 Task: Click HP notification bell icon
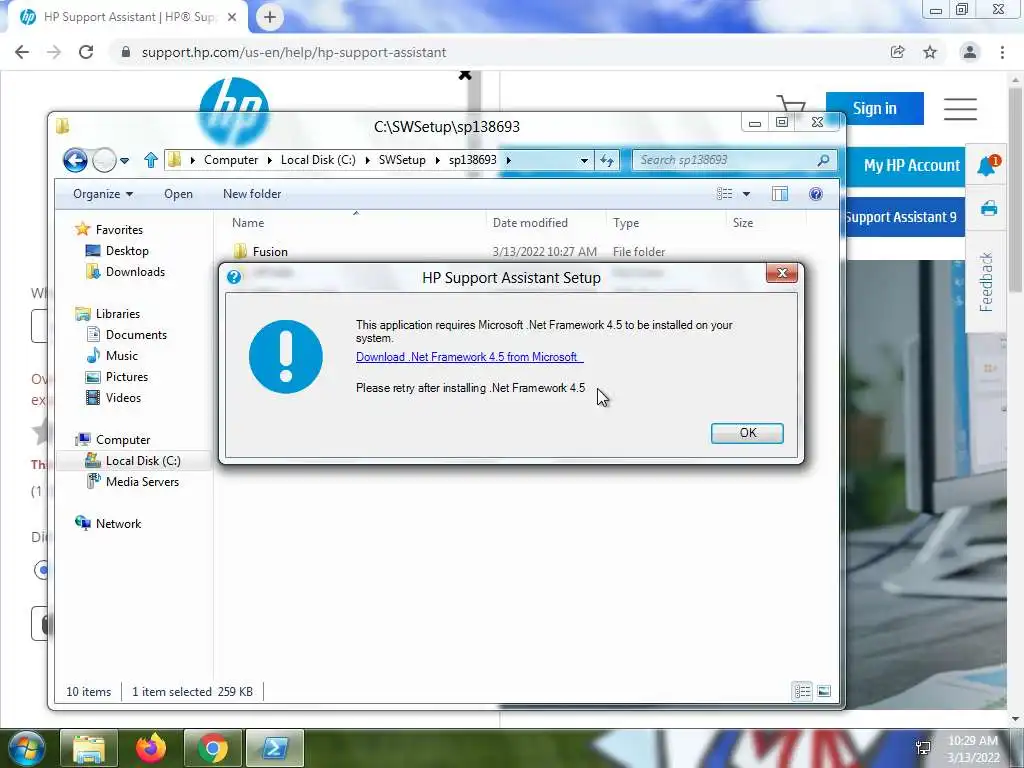click(x=987, y=166)
